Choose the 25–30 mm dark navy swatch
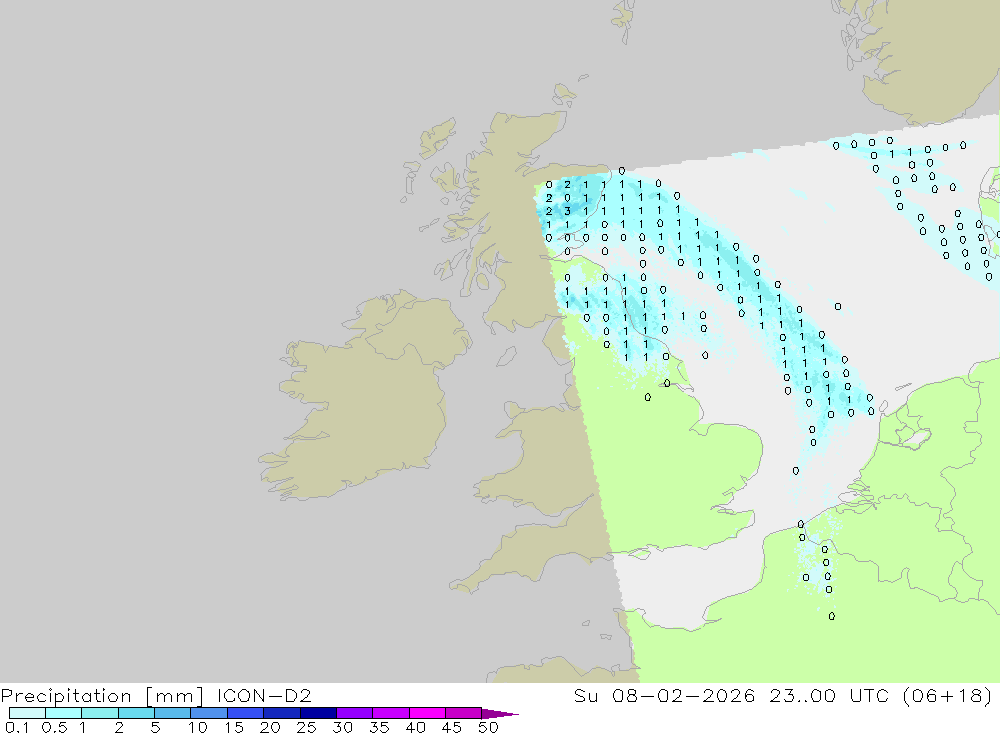This screenshot has width=1000, height=733. (318, 713)
